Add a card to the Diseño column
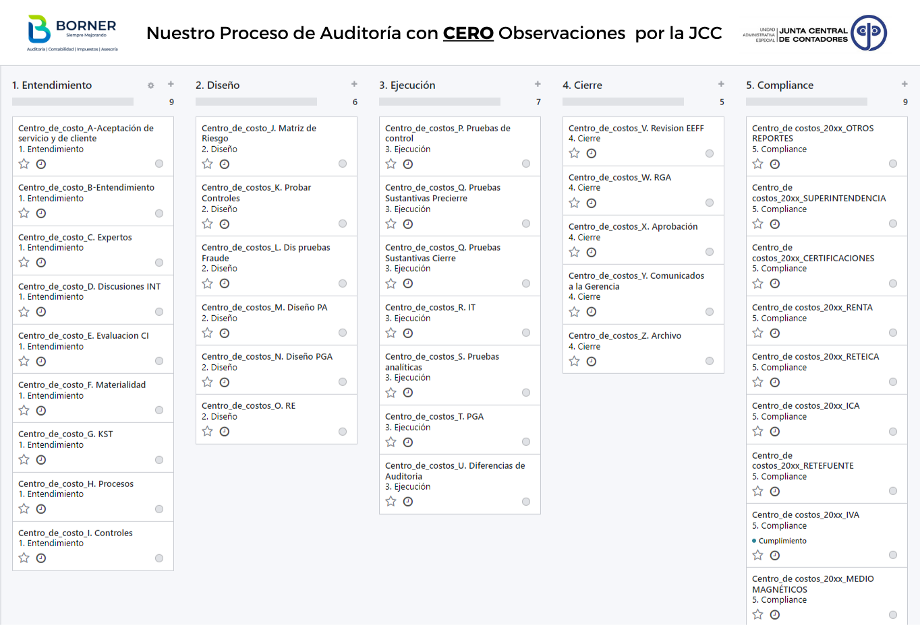The image size is (920, 625). 354,85
